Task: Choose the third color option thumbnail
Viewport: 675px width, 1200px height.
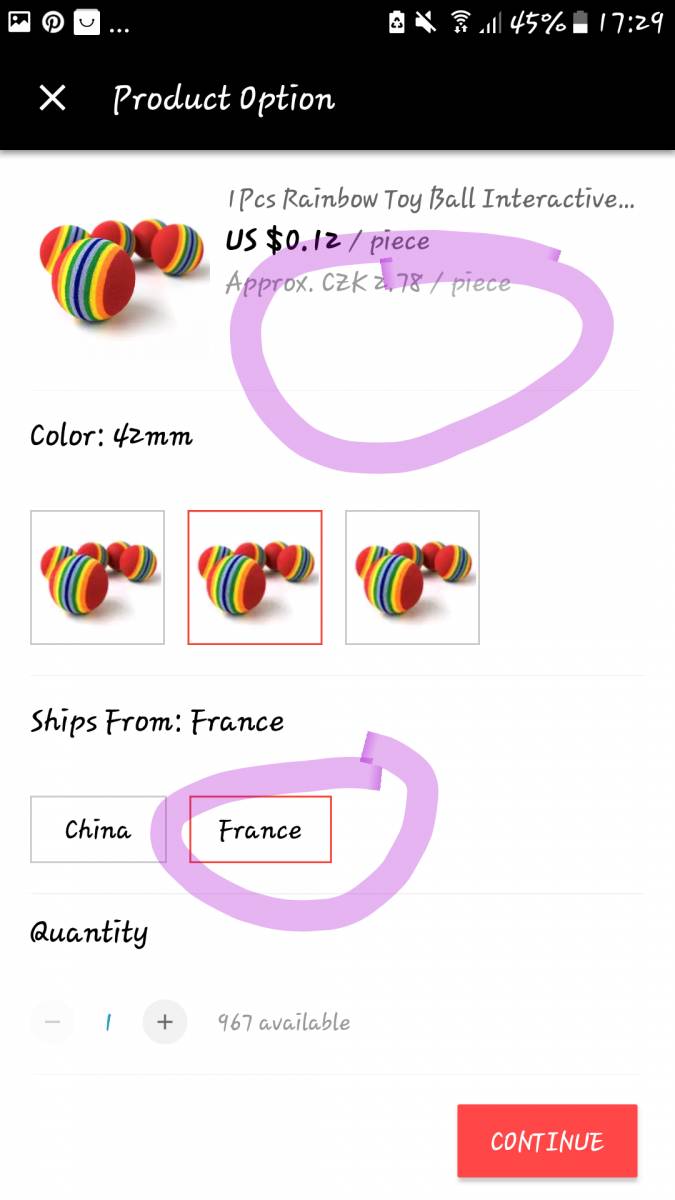Action: [412, 577]
